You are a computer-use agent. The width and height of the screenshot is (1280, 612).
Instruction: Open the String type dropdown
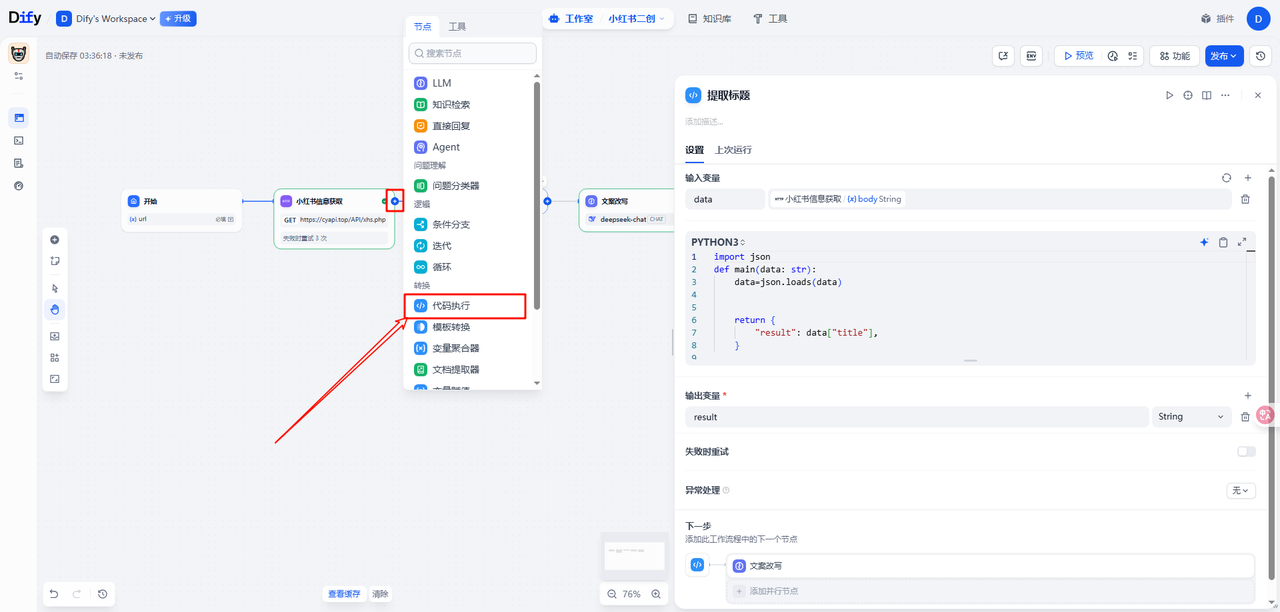(x=1190, y=417)
